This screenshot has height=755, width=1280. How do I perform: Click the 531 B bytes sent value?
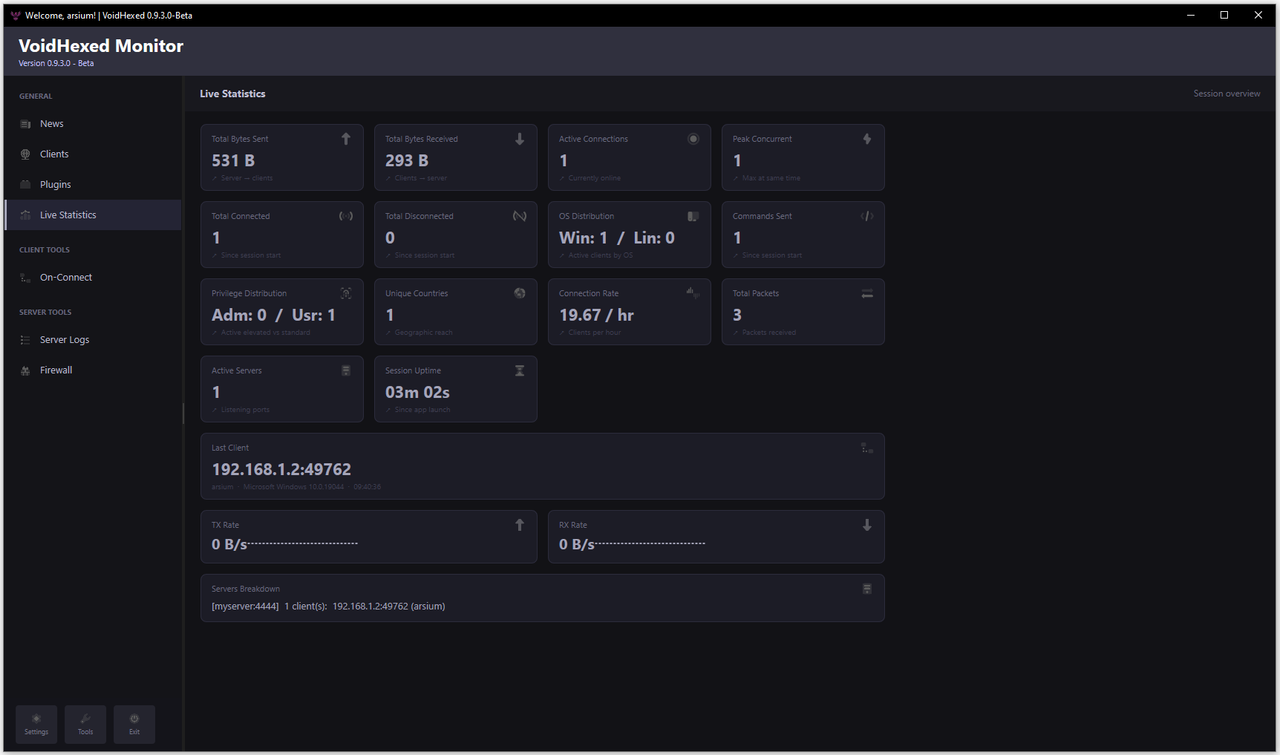[x=233, y=160]
